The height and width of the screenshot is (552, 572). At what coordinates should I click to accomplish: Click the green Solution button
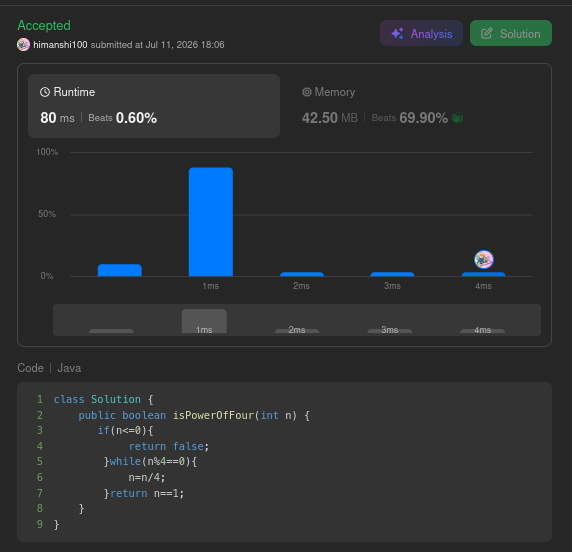click(511, 33)
